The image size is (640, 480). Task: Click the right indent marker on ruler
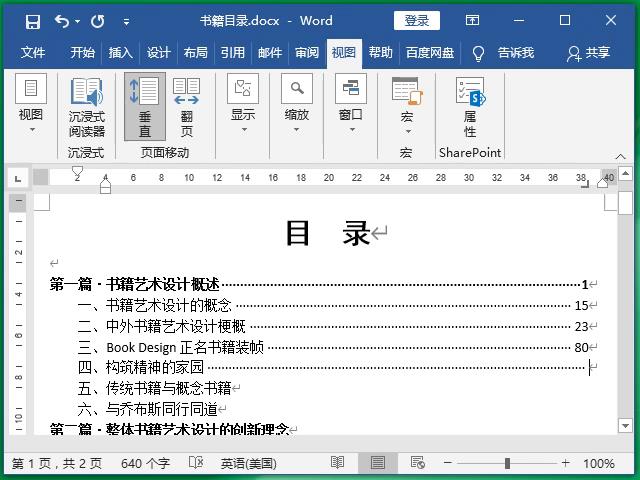click(602, 184)
